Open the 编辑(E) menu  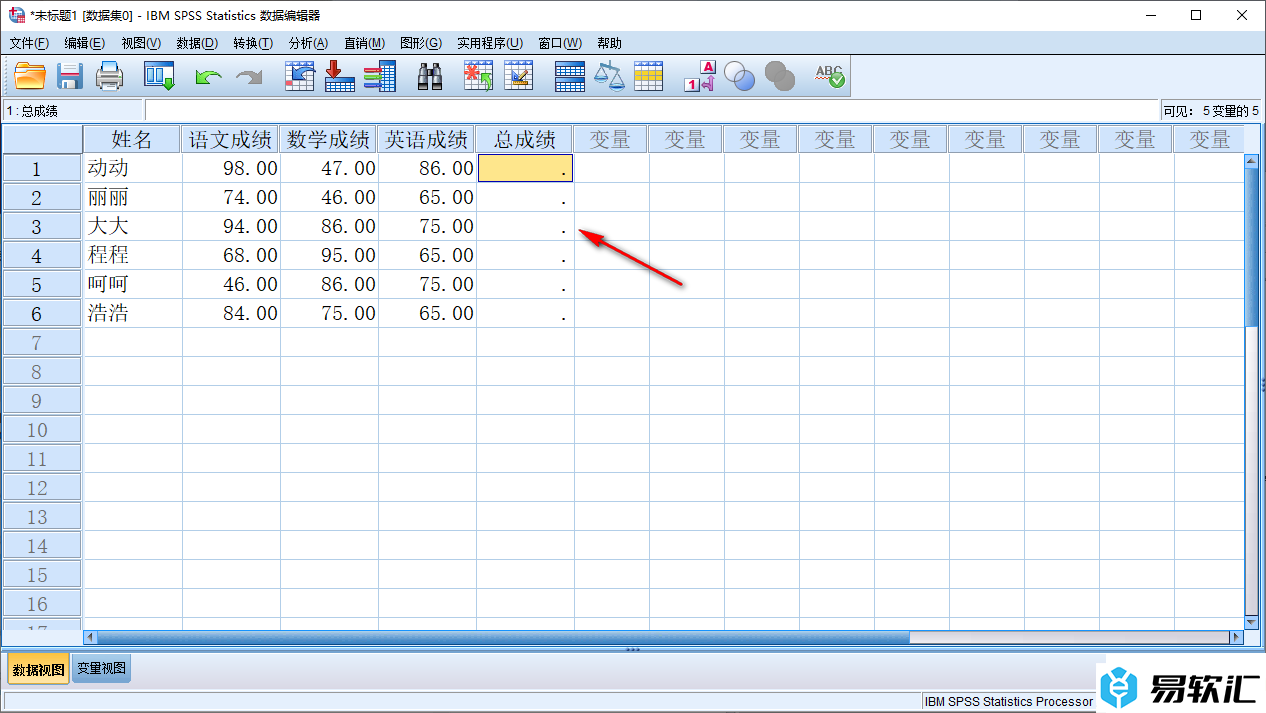coord(85,43)
